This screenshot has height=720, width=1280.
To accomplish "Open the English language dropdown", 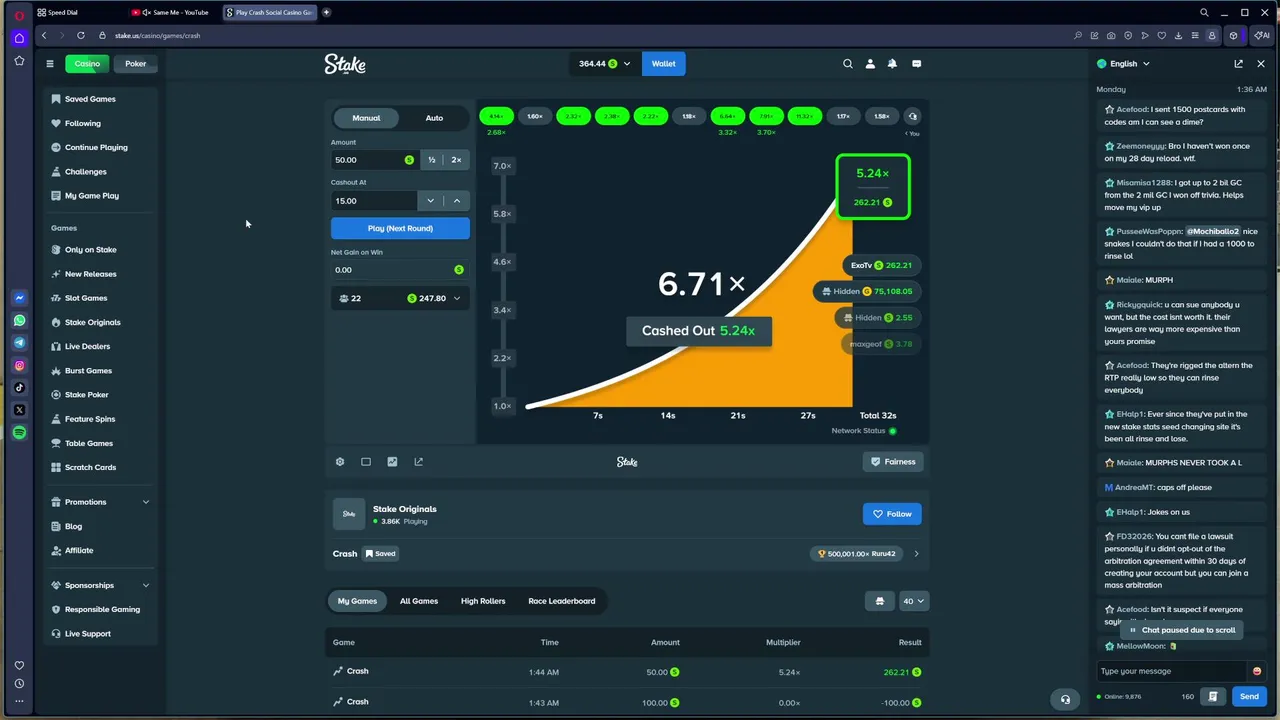I will click(x=1123, y=64).
